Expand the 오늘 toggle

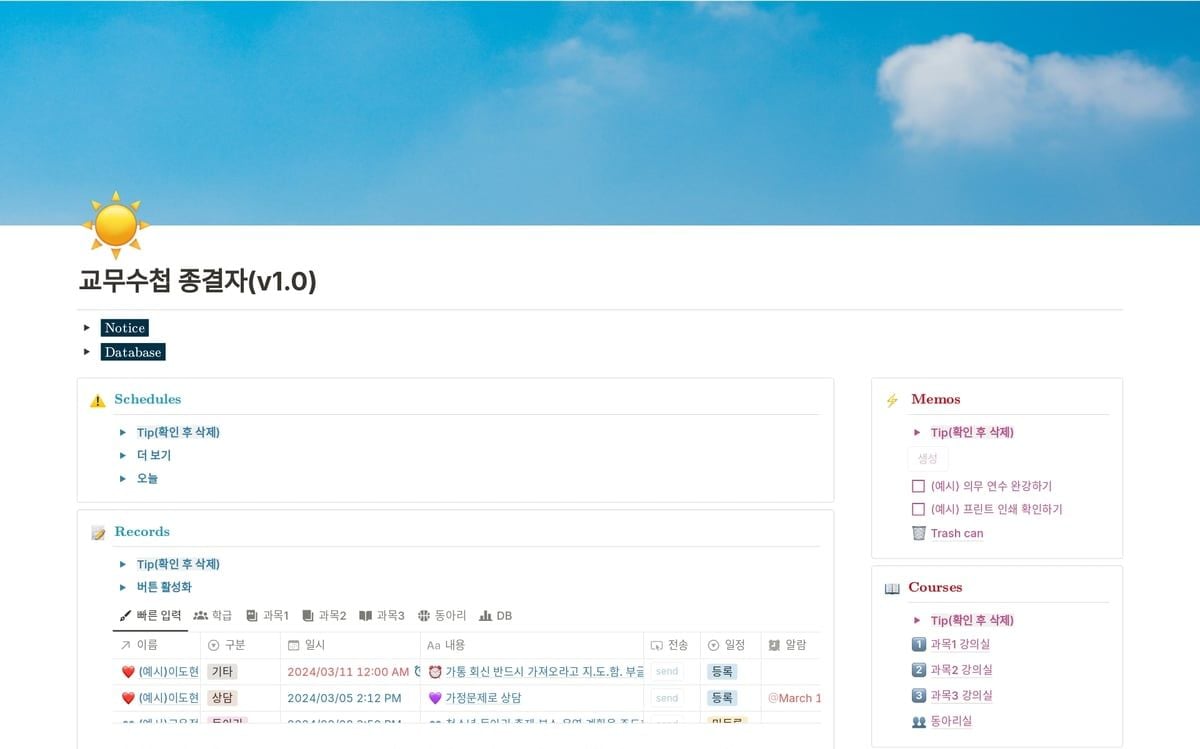(122, 479)
